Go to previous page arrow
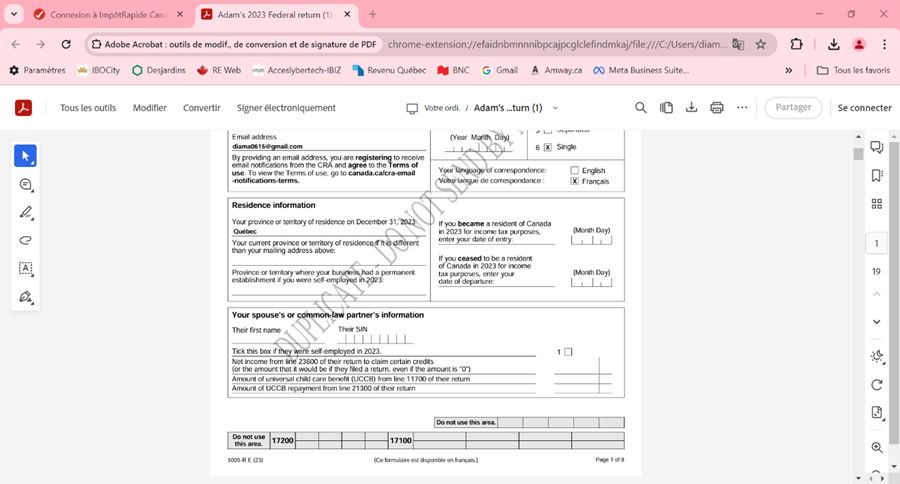 tap(876, 294)
